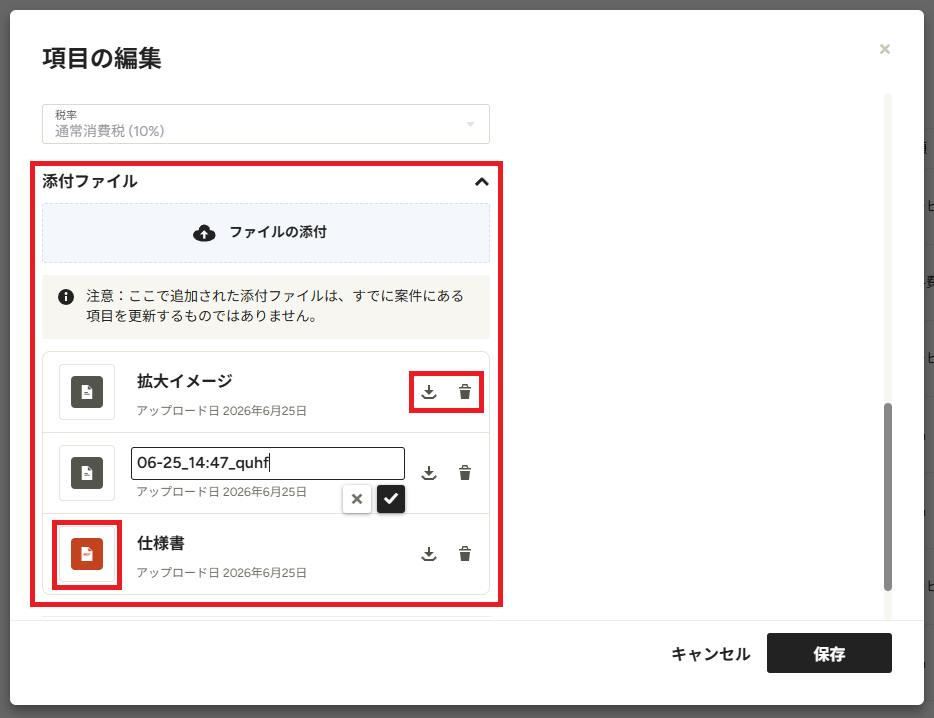Delete the 06-25_14:47_quhf file
Screen dimensions: 934x718
465,473
